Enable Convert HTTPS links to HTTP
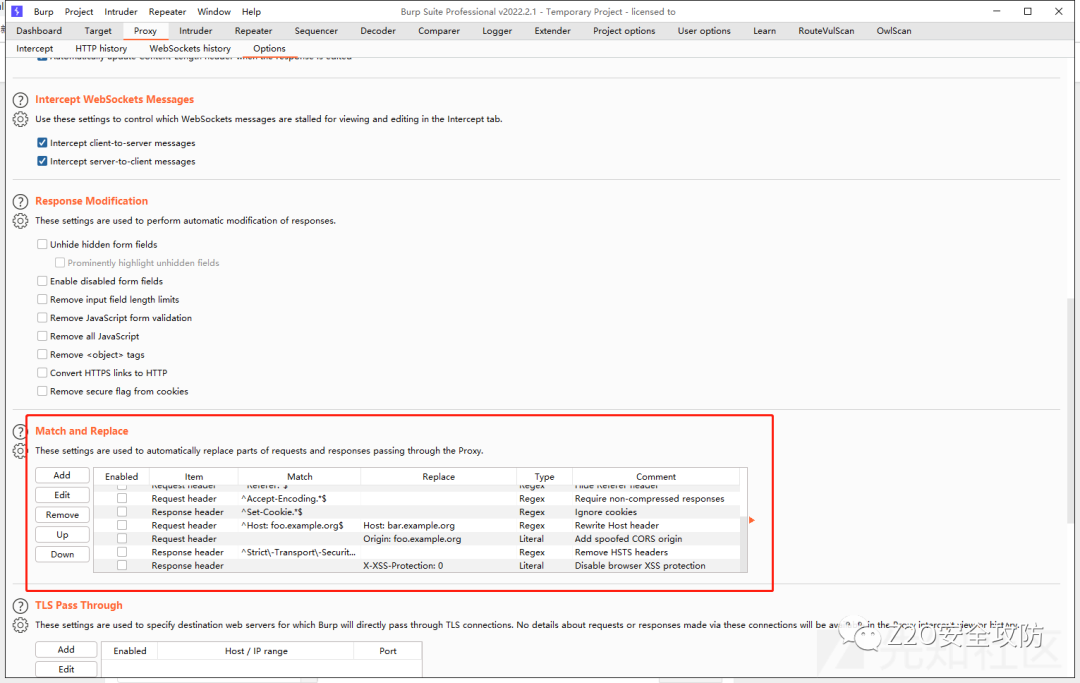The width and height of the screenshot is (1080, 683). click(42, 372)
